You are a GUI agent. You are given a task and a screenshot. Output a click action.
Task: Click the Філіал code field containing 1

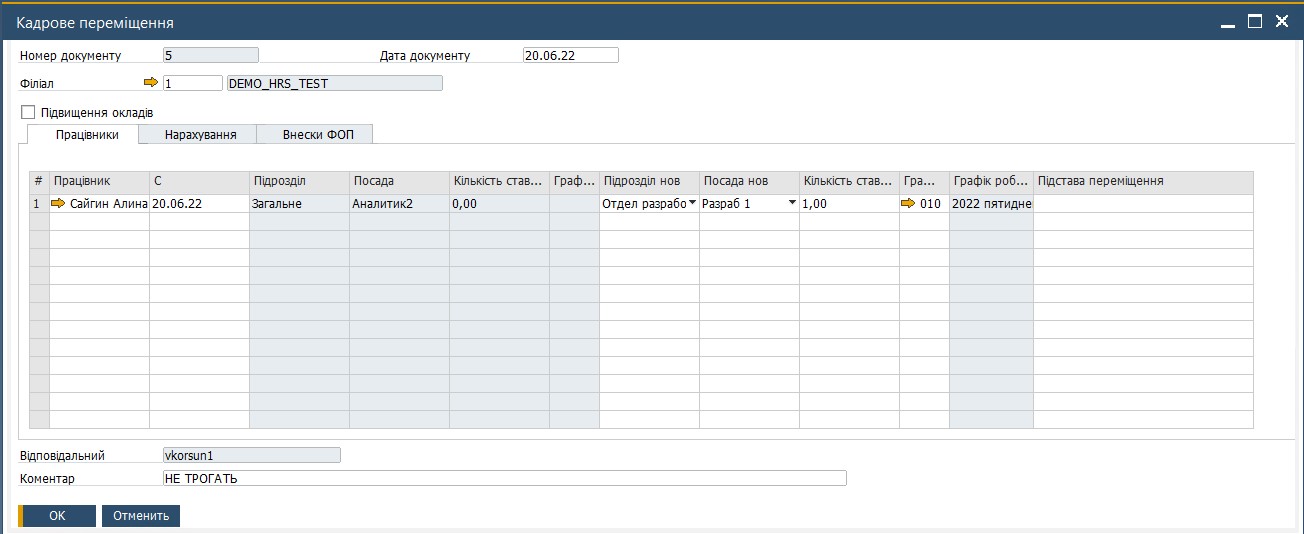[193, 84]
